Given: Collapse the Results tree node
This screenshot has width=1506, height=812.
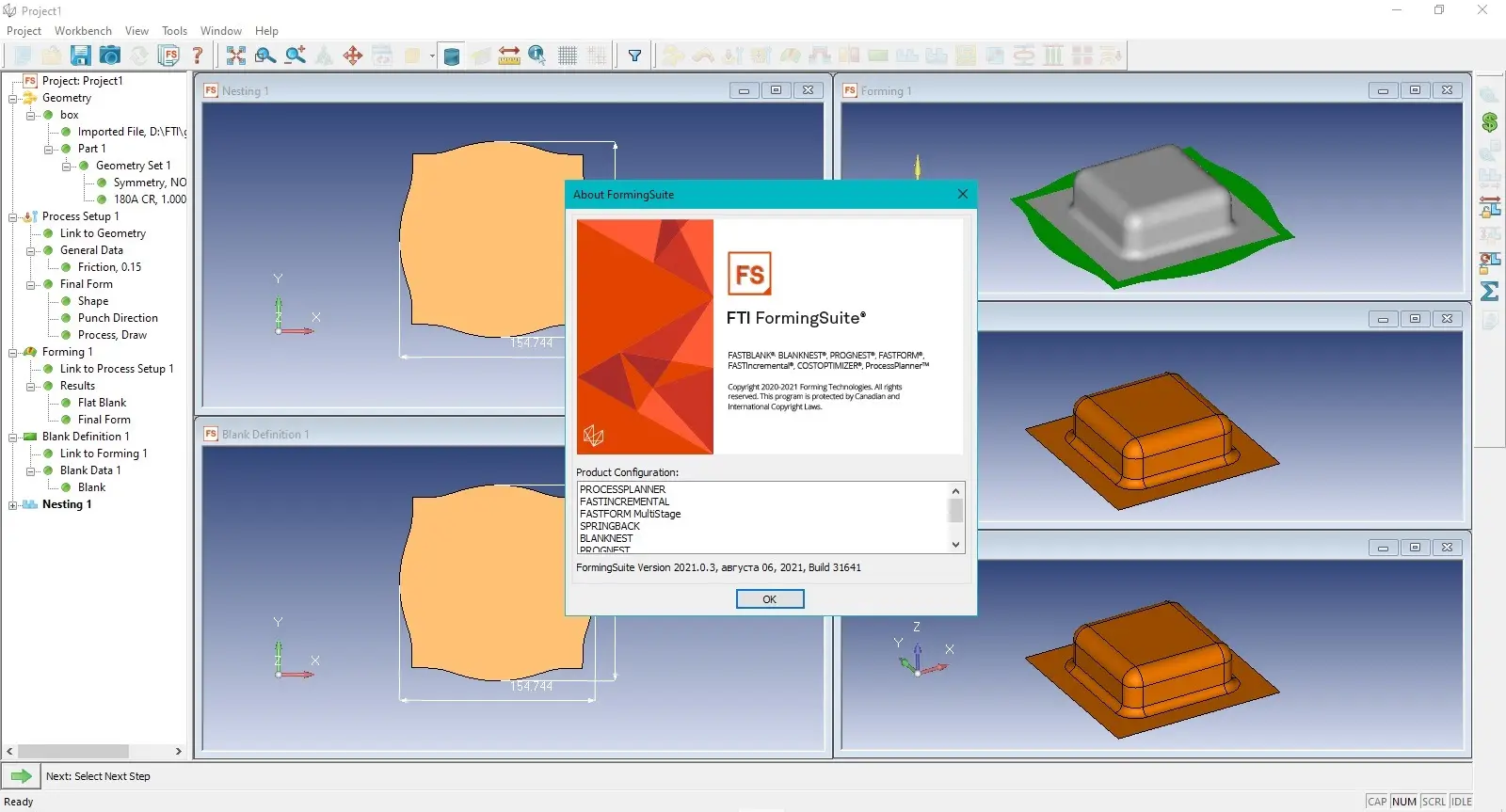Looking at the screenshot, I should tap(31, 386).
